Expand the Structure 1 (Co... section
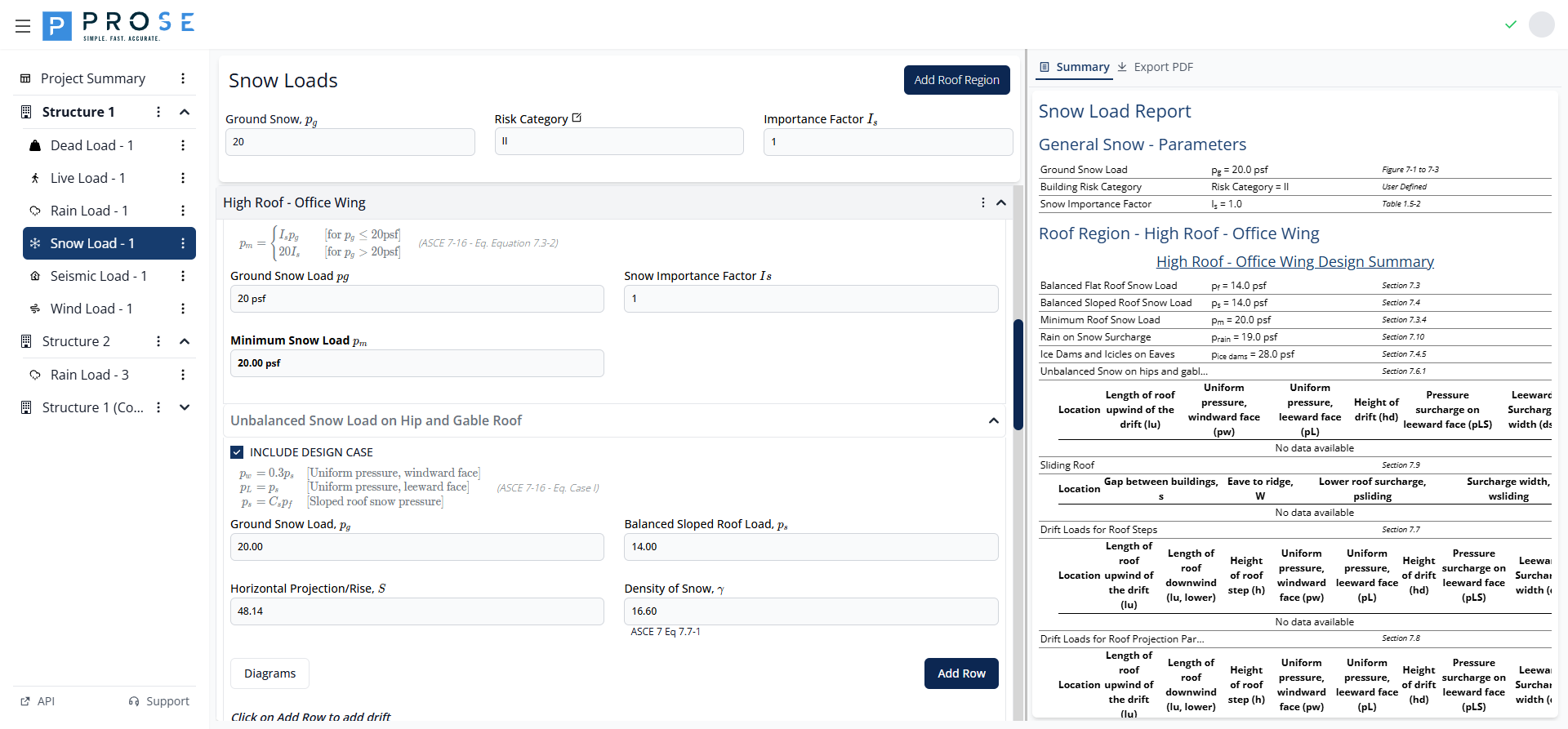This screenshot has width=1568, height=729. coord(185,407)
